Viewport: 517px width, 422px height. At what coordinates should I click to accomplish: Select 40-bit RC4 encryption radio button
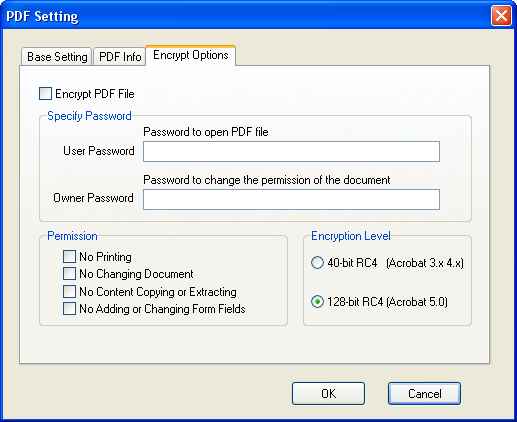tap(317, 263)
